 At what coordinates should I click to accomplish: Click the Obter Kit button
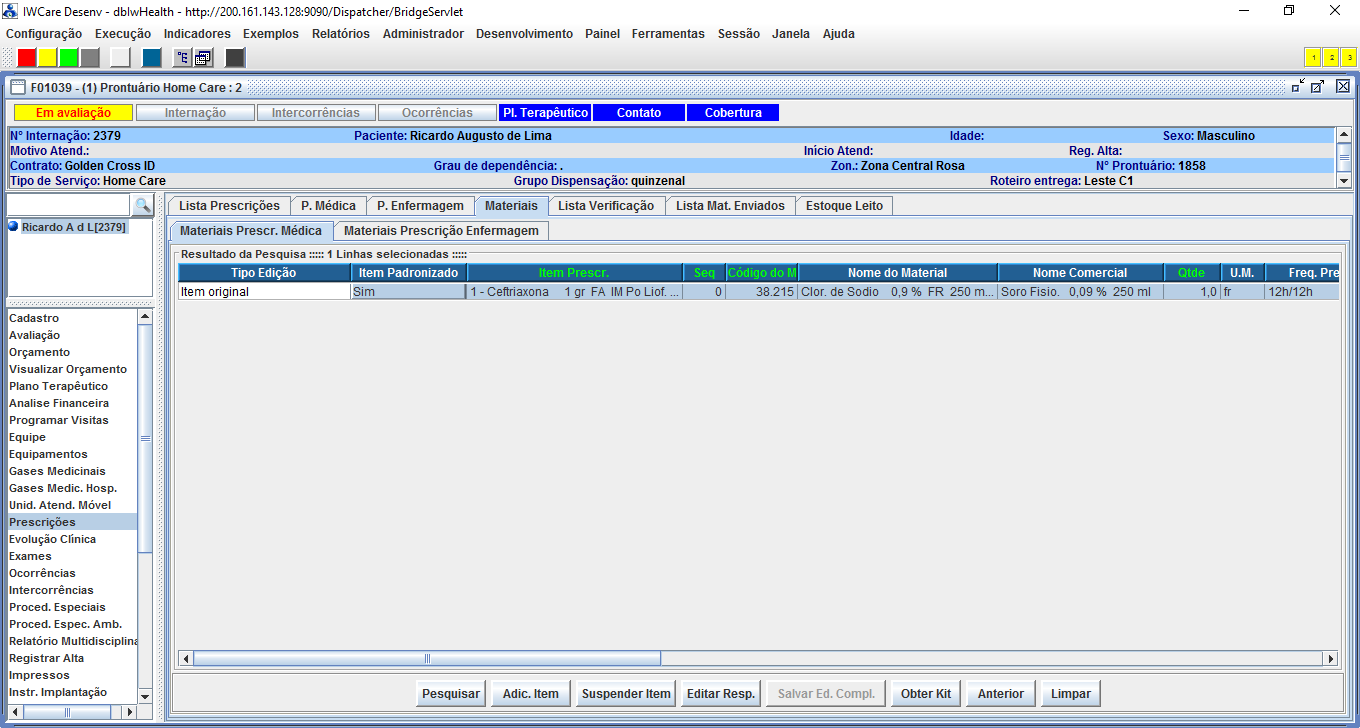tap(925, 694)
